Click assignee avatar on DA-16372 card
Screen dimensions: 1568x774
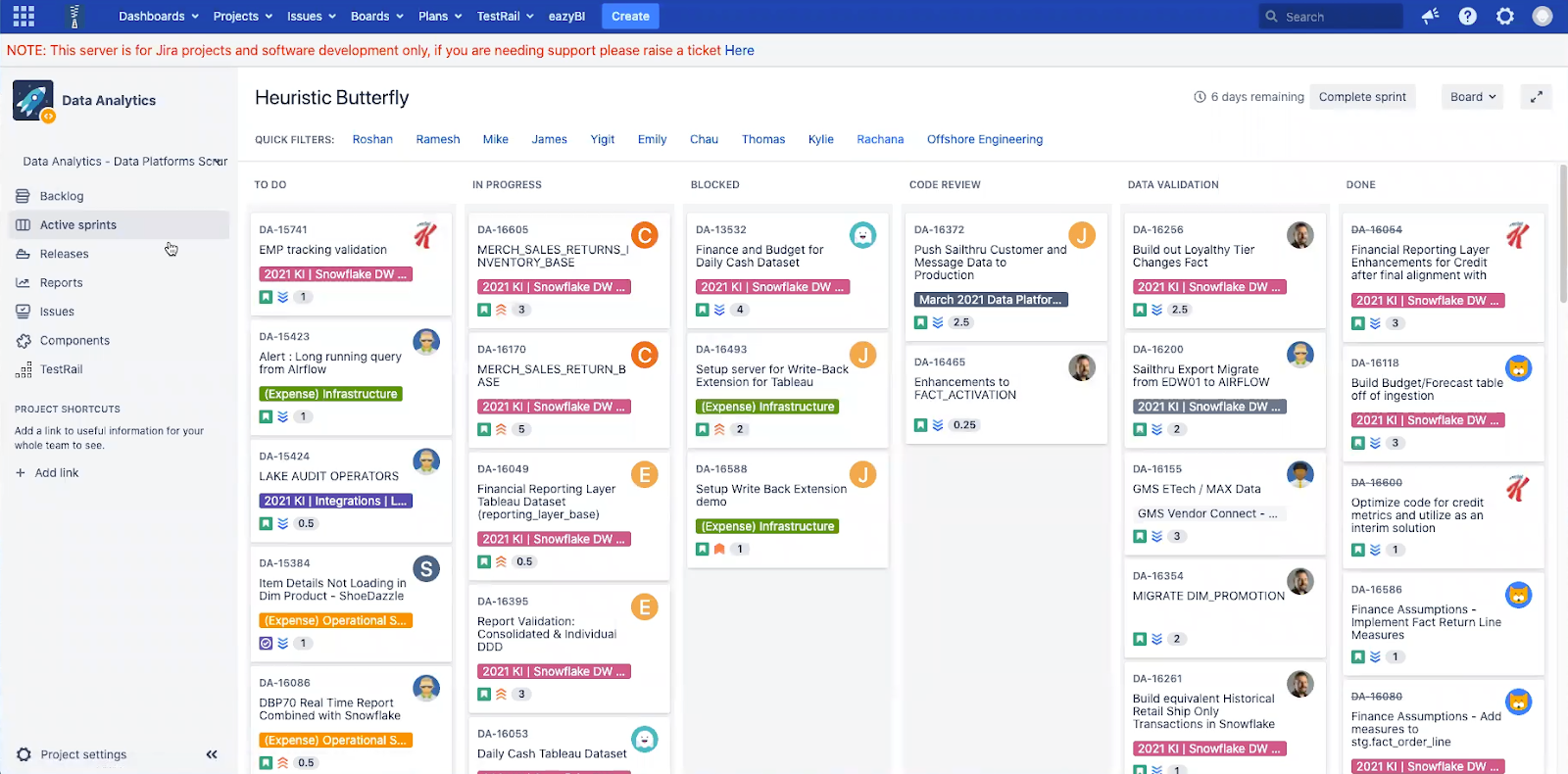1081,235
